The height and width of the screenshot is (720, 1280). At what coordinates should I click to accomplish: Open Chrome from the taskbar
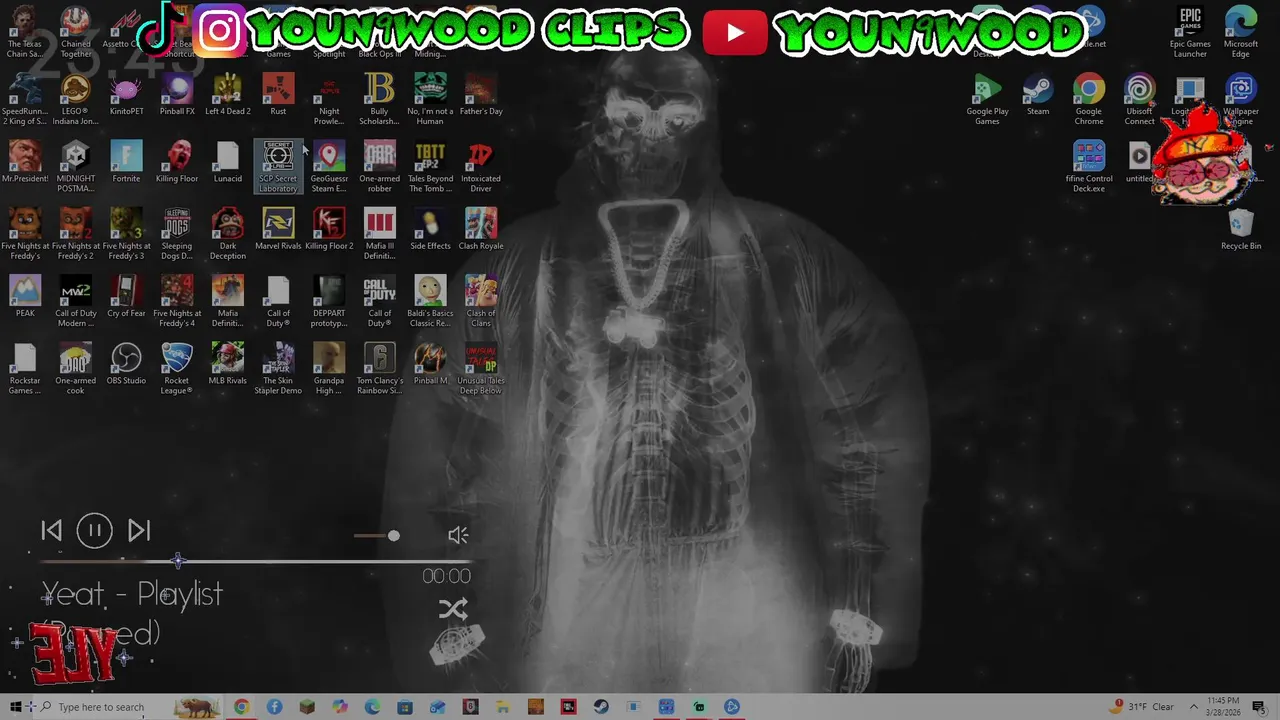(x=241, y=707)
